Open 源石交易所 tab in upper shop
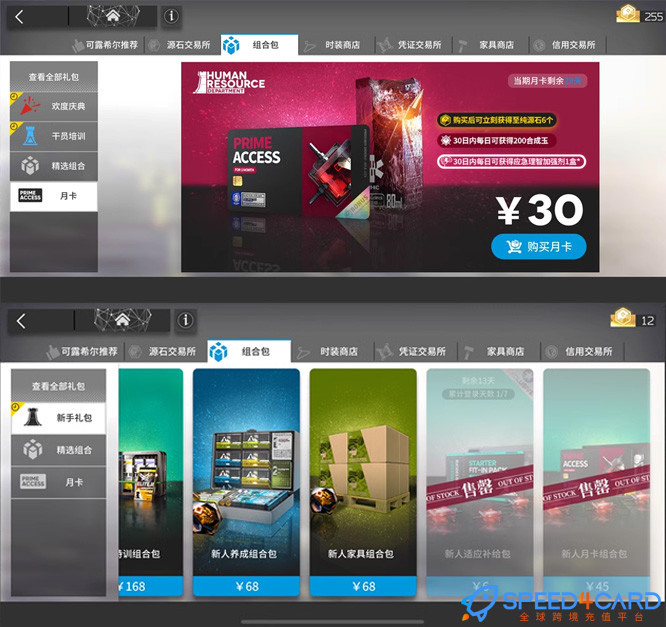The height and width of the screenshot is (627, 666). point(183,45)
